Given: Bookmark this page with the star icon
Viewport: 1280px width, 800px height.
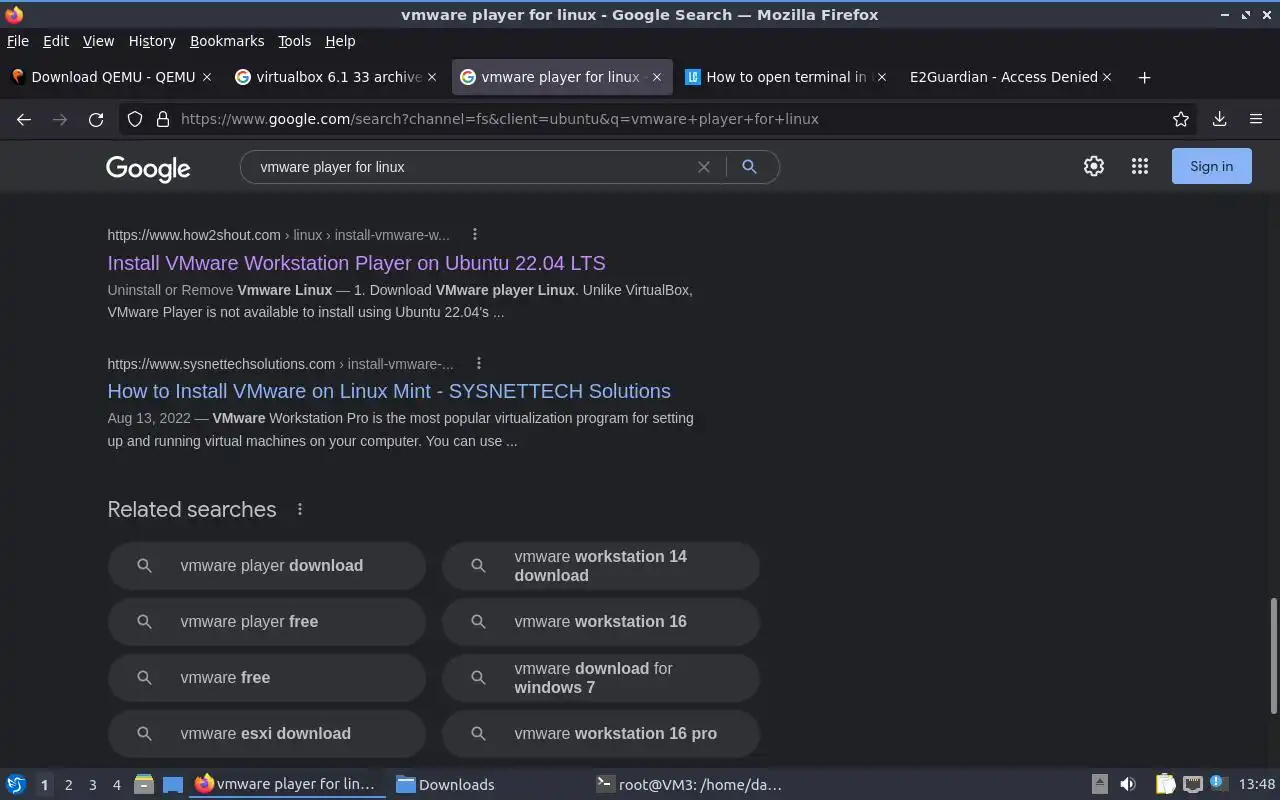Looking at the screenshot, I should 1181,119.
